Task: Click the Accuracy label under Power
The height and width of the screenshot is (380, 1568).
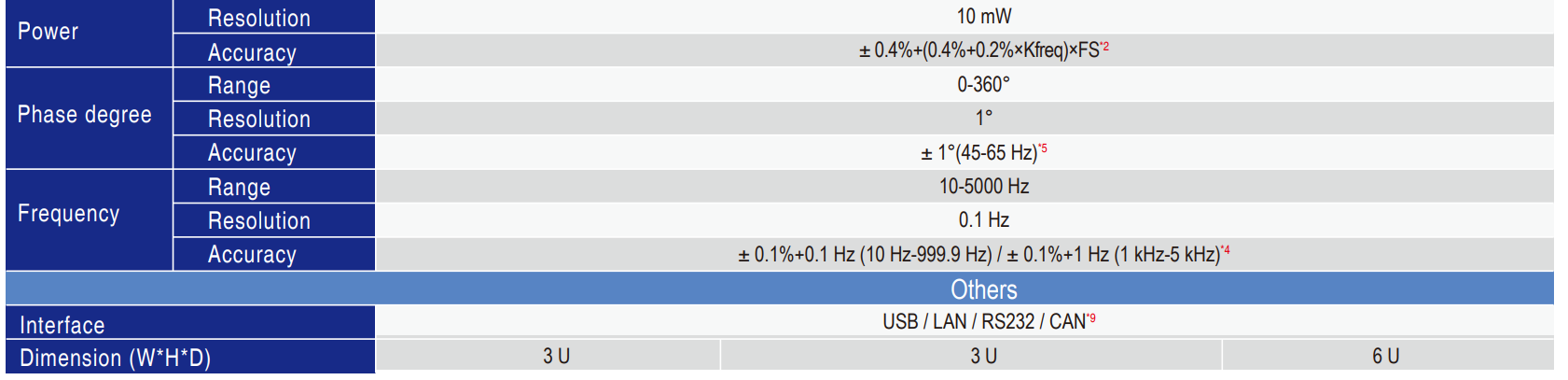Action: click(x=252, y=53)
